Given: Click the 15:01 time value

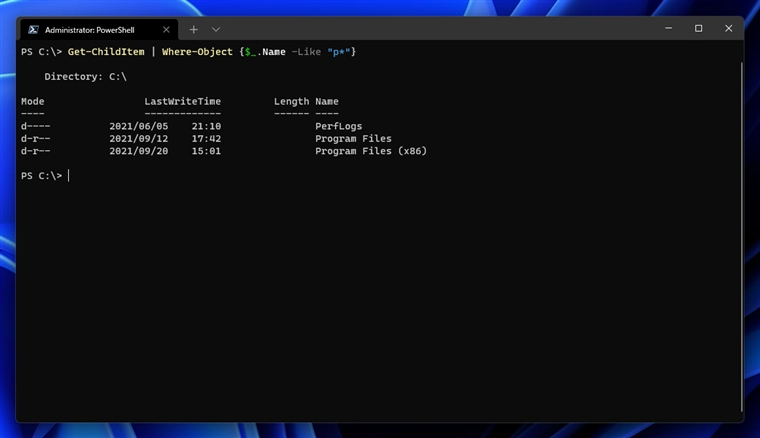Looking at the screenshot, I should point(206,151).
